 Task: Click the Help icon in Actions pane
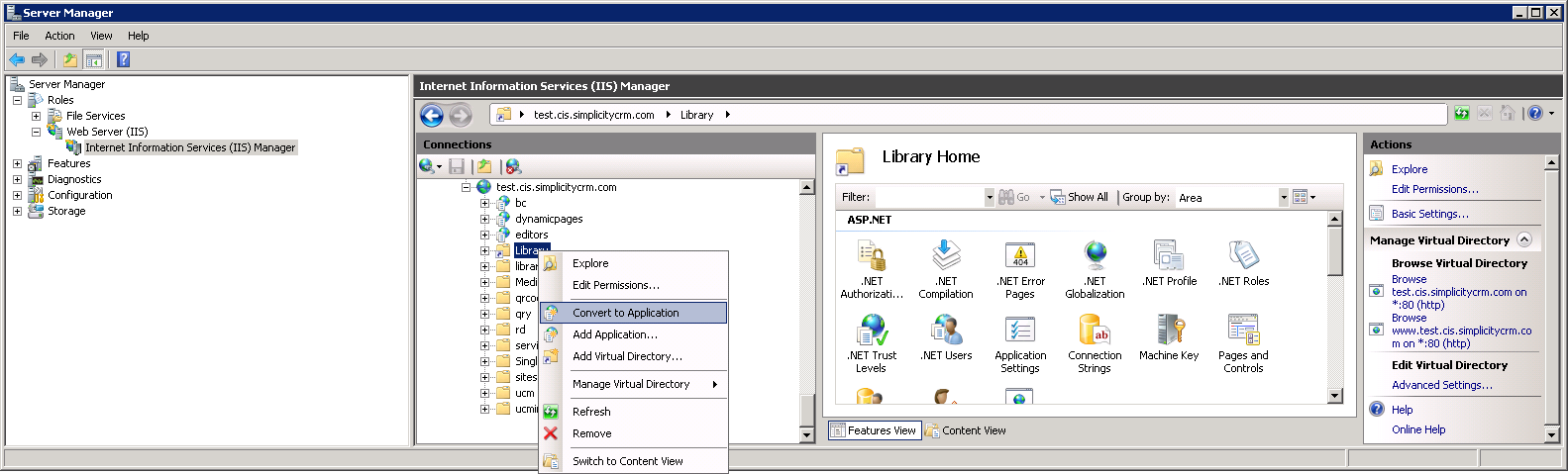(1377, 409)
